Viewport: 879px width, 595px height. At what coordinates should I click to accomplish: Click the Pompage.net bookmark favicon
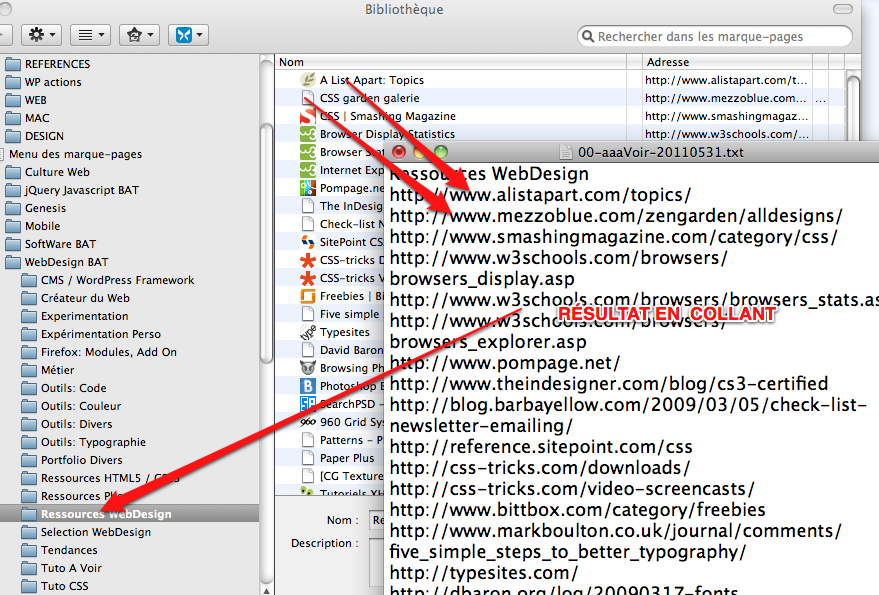click(309, 188)
